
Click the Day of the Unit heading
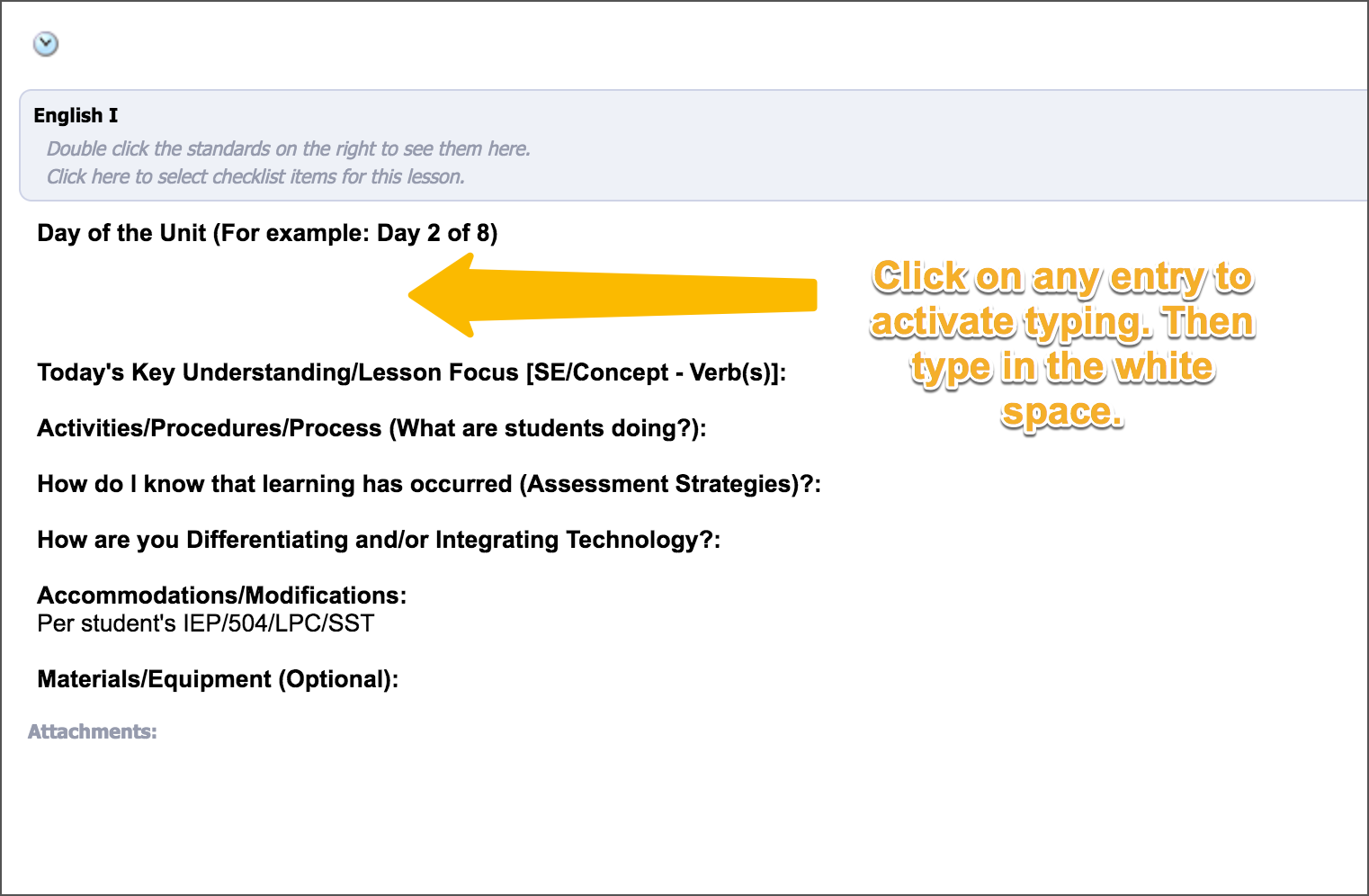(x=267, y=233)
